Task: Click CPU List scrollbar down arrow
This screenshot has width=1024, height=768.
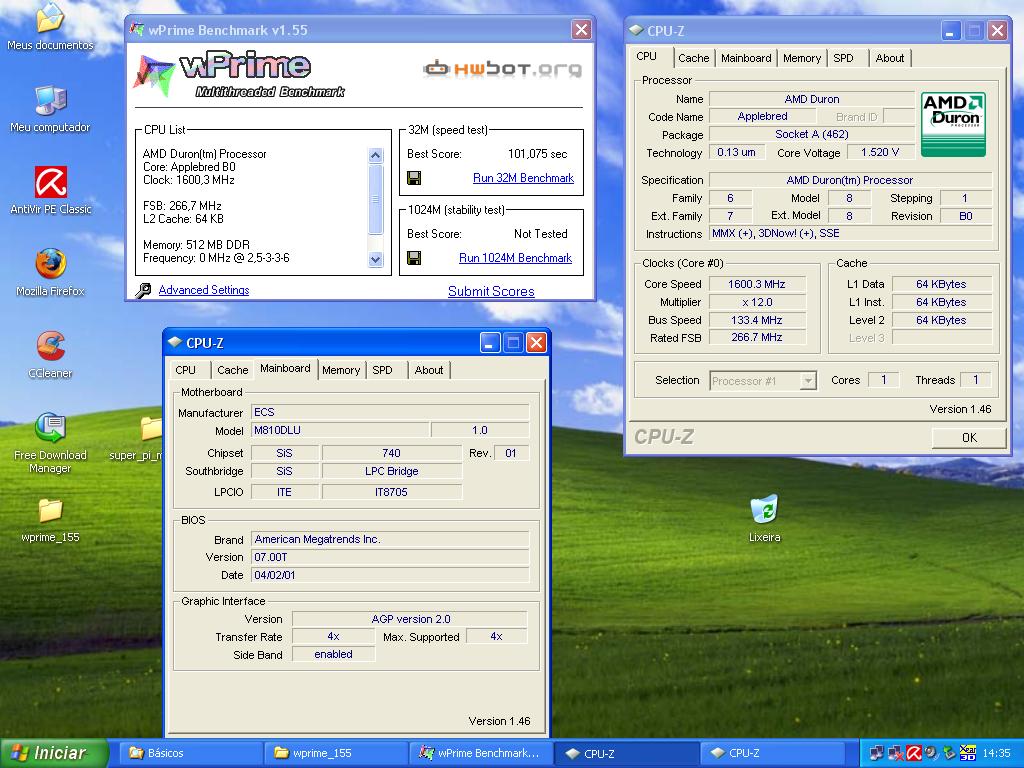Action: [376, 259]
